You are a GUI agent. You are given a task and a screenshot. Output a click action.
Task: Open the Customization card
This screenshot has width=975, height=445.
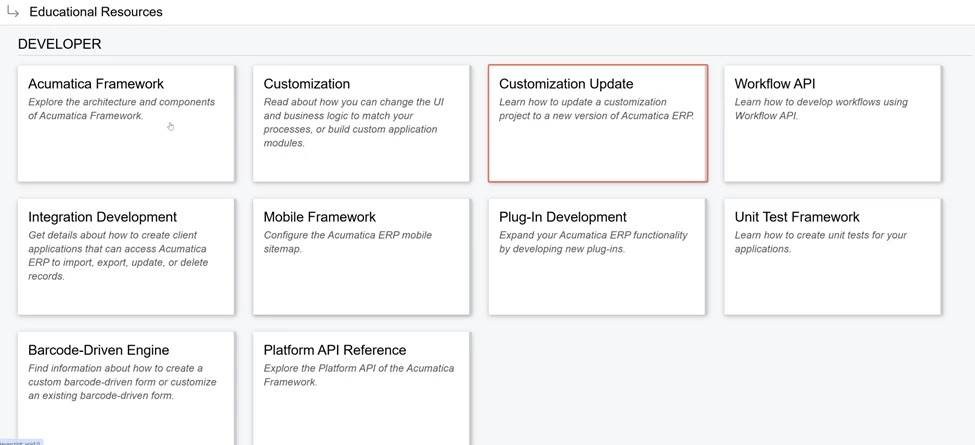click(361, 123)
